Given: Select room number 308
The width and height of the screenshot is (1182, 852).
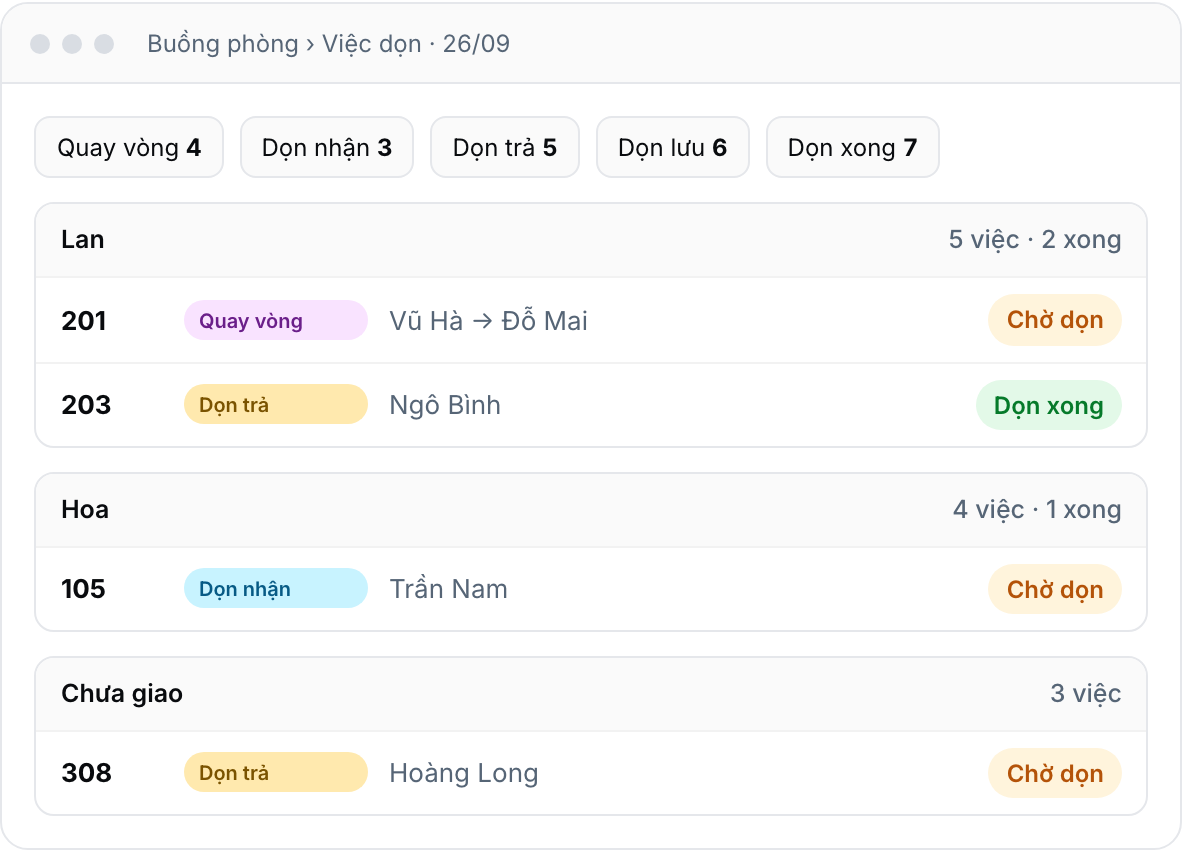Looking at the screenshot, I should coord(86,773).
